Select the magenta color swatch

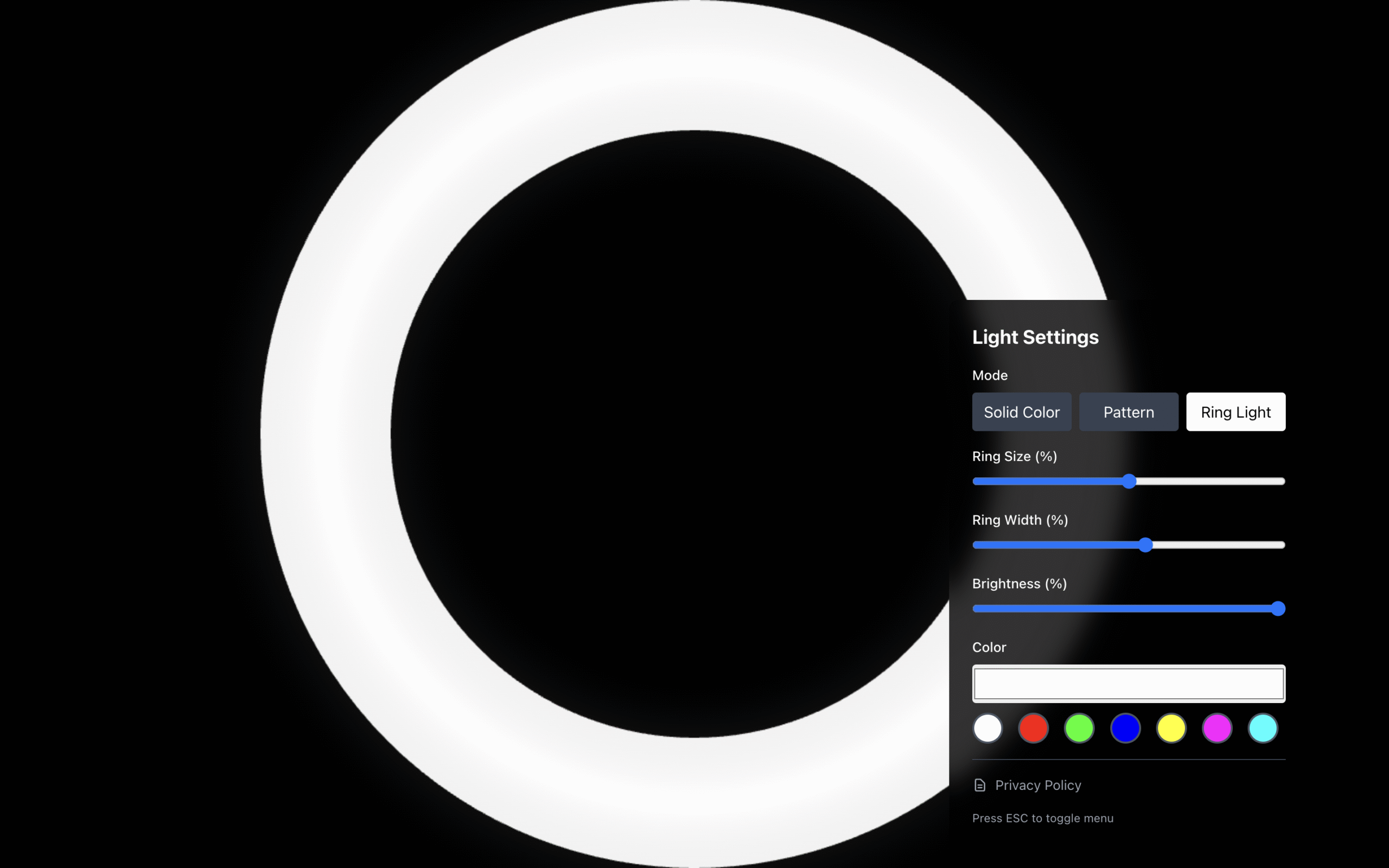point(1218,728)
